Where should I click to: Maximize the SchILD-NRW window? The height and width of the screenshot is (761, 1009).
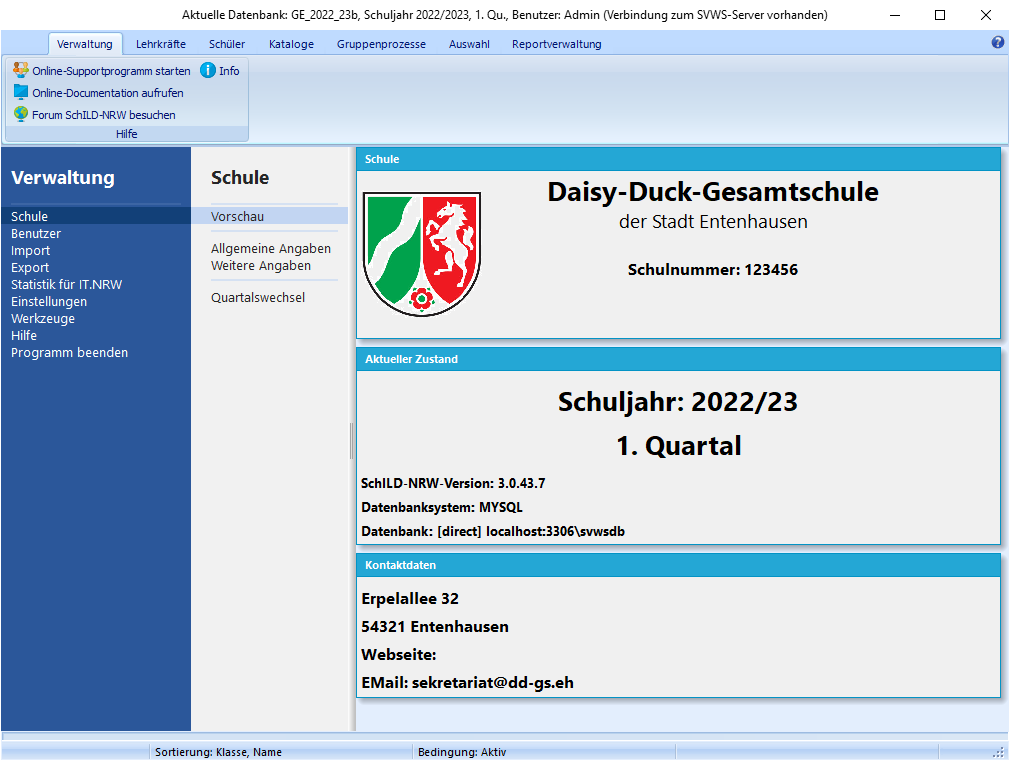tap(940, 15)
